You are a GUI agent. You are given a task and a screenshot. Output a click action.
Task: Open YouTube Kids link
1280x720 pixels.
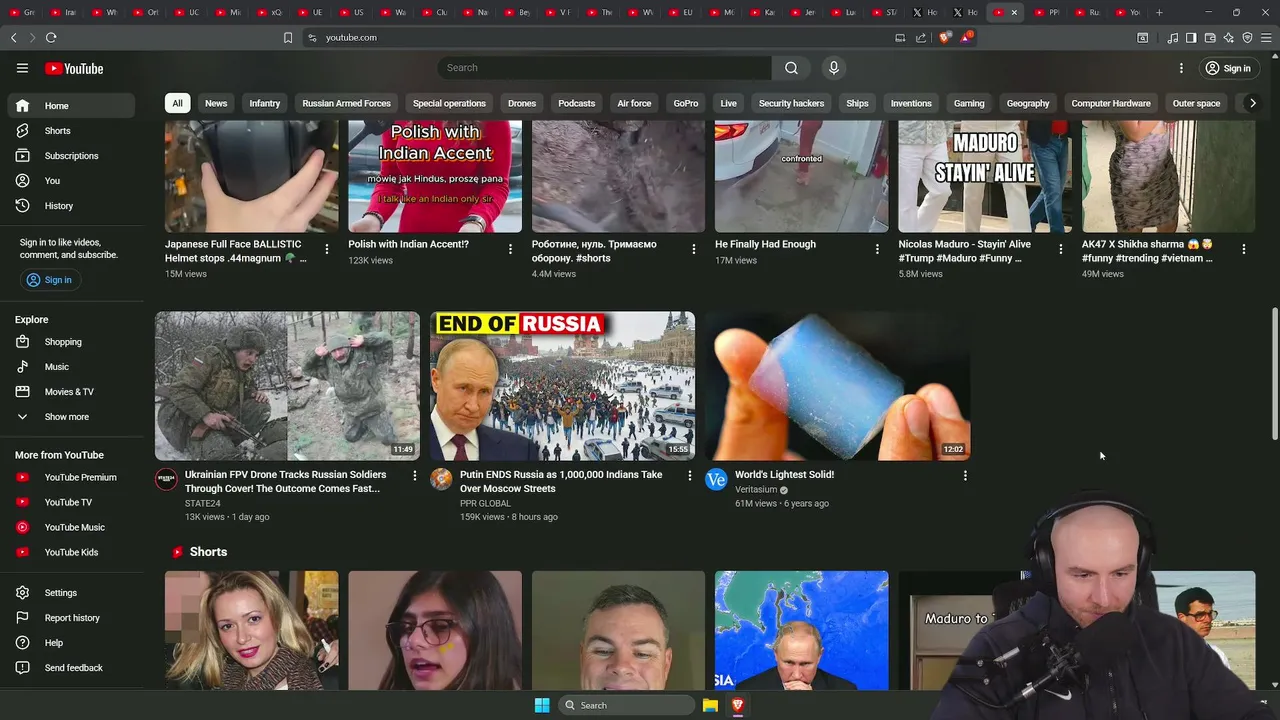point(70,553)
